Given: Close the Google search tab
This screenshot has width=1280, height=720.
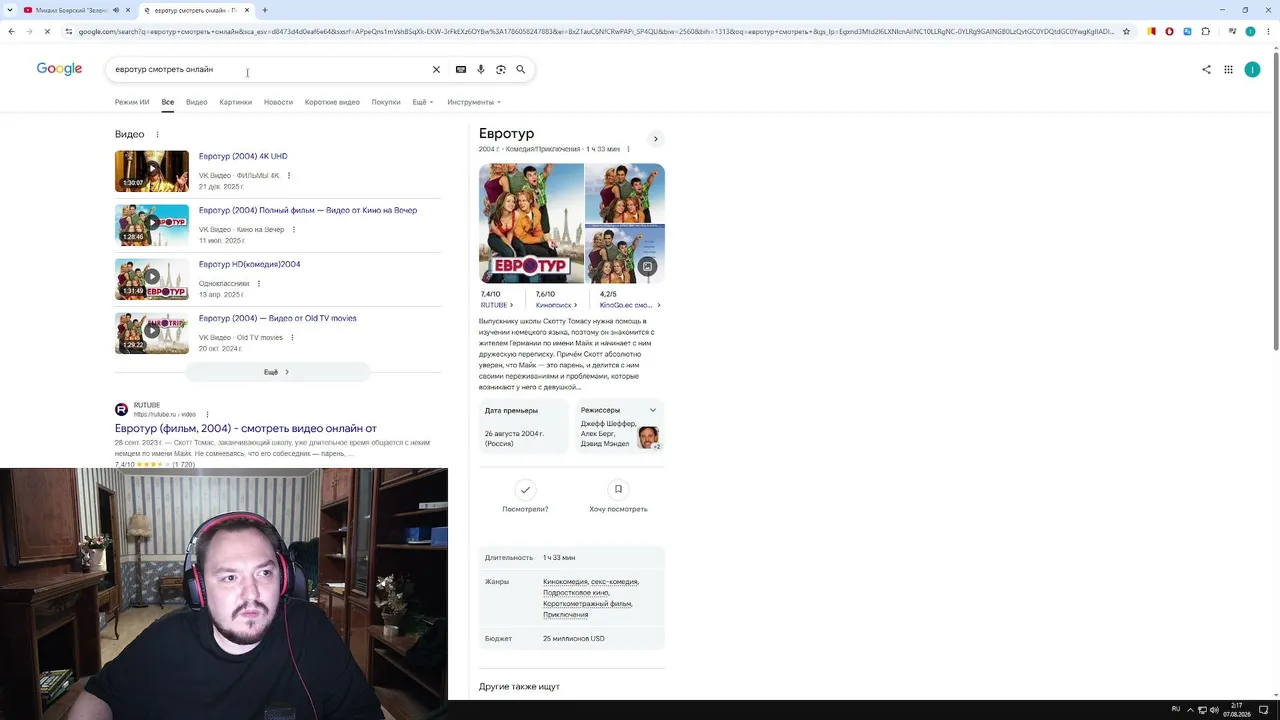Looking at the screenshot, I should coord(247,10).
